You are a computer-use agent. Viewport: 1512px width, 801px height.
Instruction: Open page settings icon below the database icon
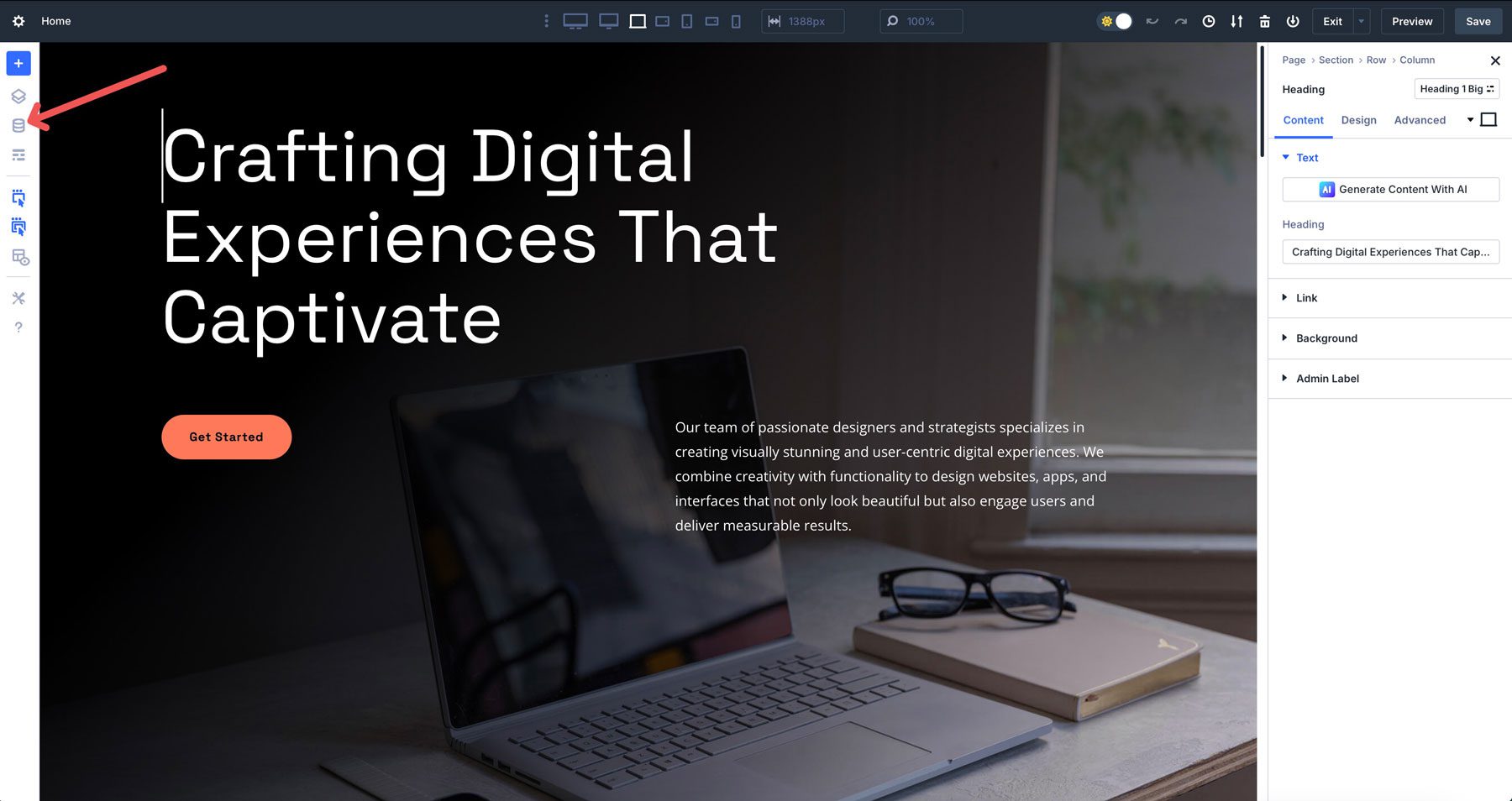tap(18, 154)
